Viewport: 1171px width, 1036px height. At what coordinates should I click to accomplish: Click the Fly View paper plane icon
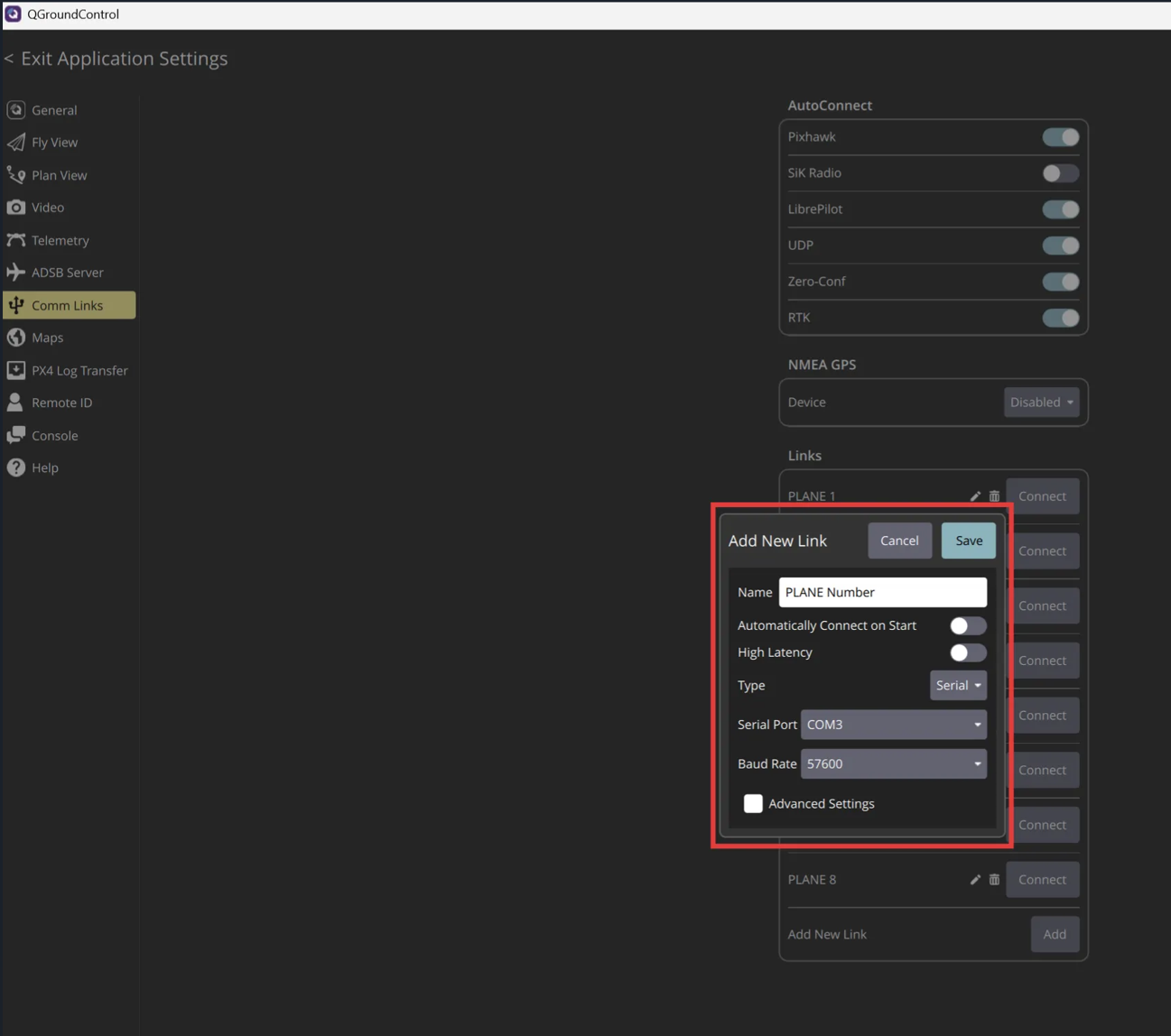pos(15,143)
